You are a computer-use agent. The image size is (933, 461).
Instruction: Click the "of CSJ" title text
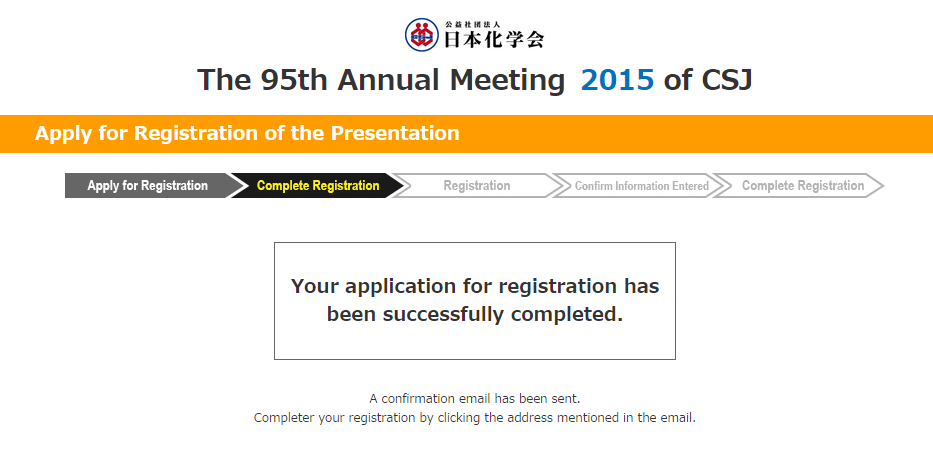pos(708,80)
